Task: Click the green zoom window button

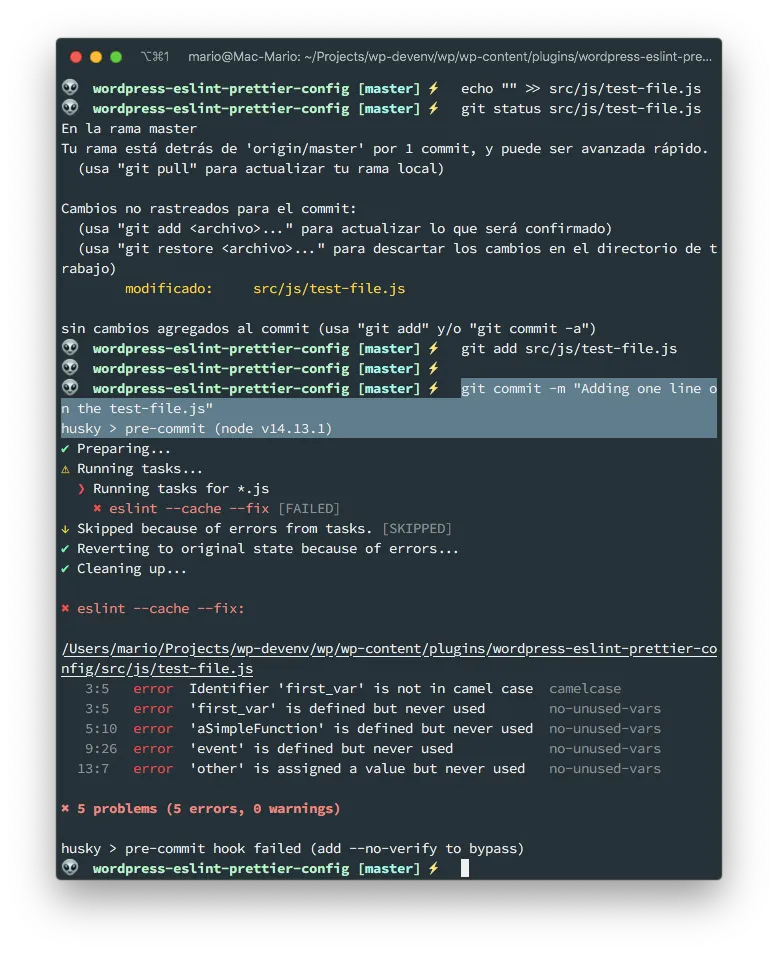Action: 116,57
